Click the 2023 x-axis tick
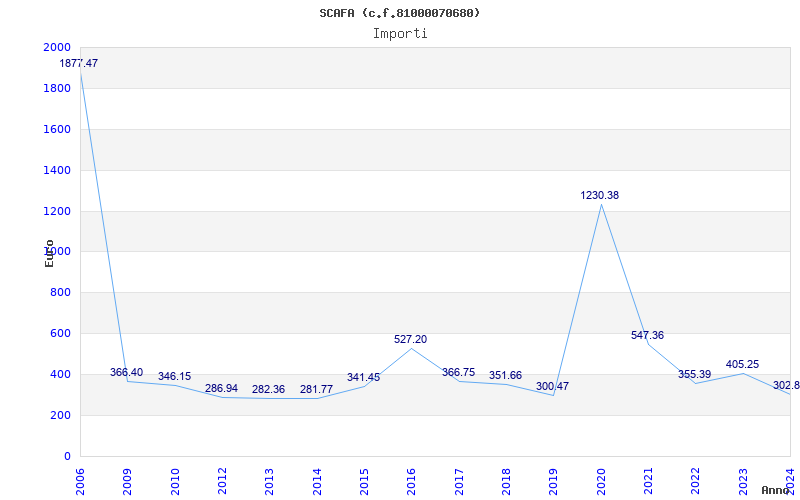Image resolution: width=800 pixels, height=500 pixels. point(743,481)
